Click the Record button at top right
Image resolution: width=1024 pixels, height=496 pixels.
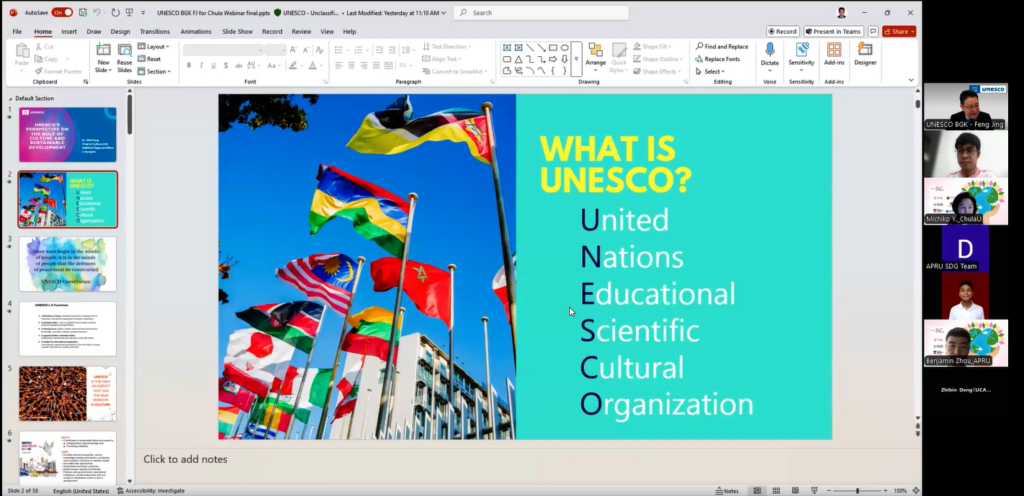(x=782, y=31)
